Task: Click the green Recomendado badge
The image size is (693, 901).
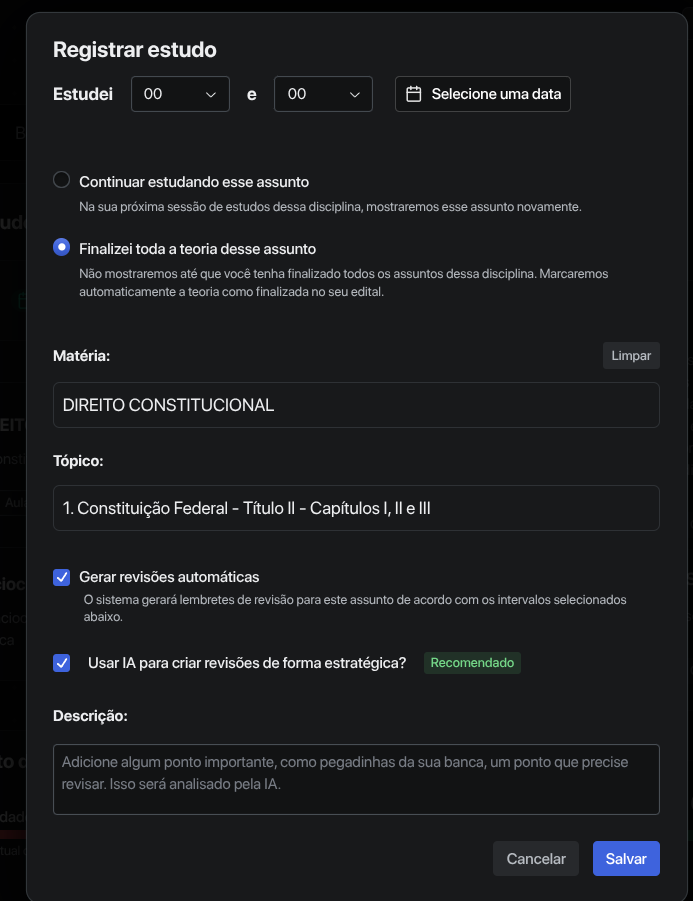Action: pyautogui.click(x=472, y=663)
